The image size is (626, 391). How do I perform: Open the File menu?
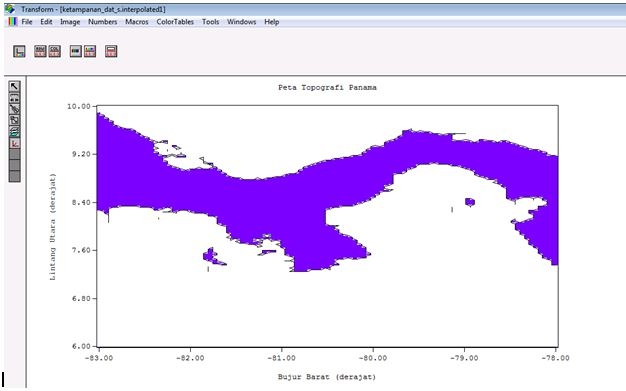tap(27, 22)
